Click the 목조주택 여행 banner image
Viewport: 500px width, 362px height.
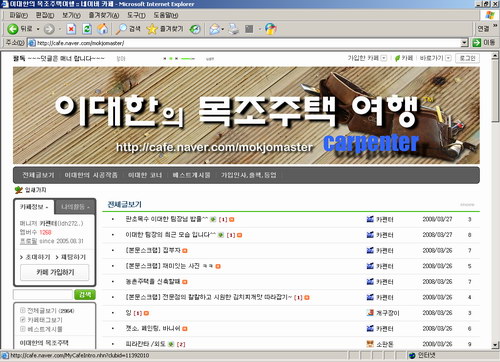point(246,115)
